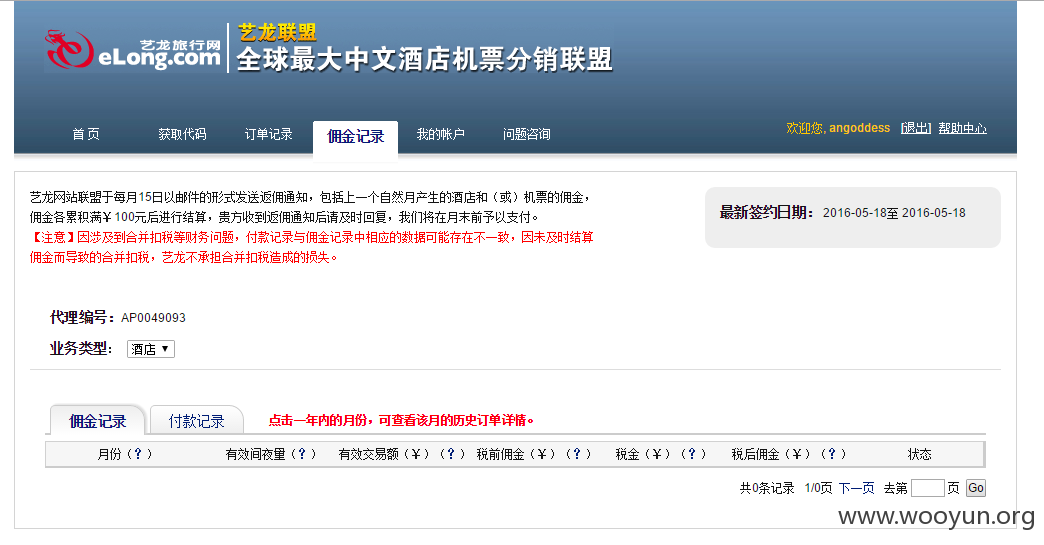Click the agent number AP0049093
1044x545 pixels.
click(153, 318)
